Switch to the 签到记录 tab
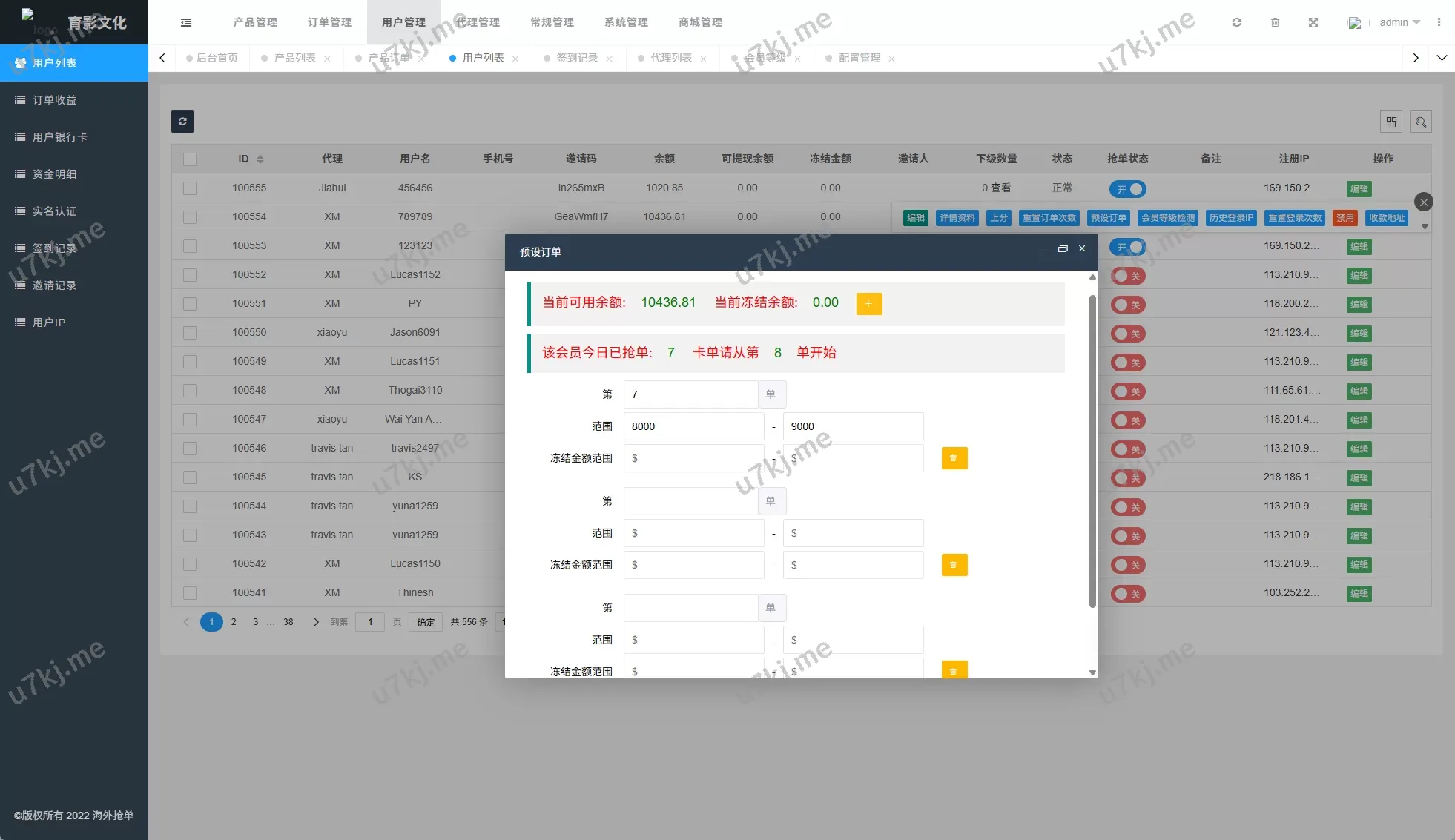This screenshot has width=1455, height=840. point(576,58)
